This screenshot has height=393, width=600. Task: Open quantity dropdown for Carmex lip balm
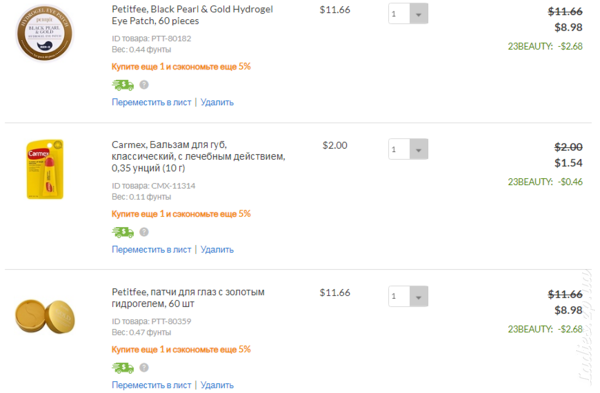click(408, 149)
